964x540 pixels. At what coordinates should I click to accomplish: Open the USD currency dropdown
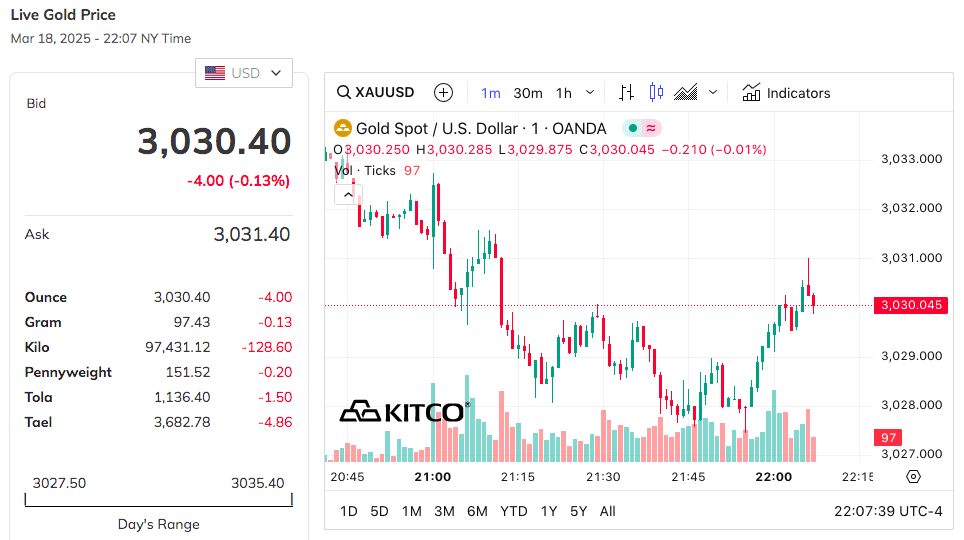244,73
